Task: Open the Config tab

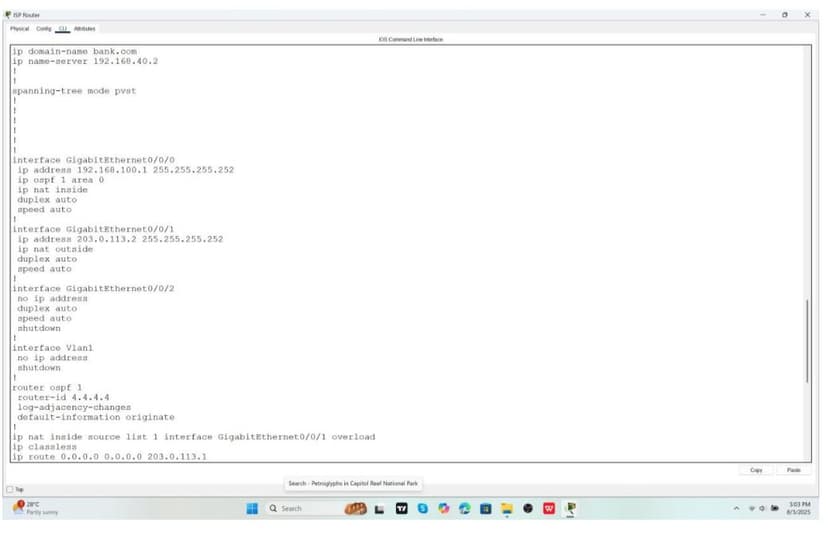Action: (44, 29)
